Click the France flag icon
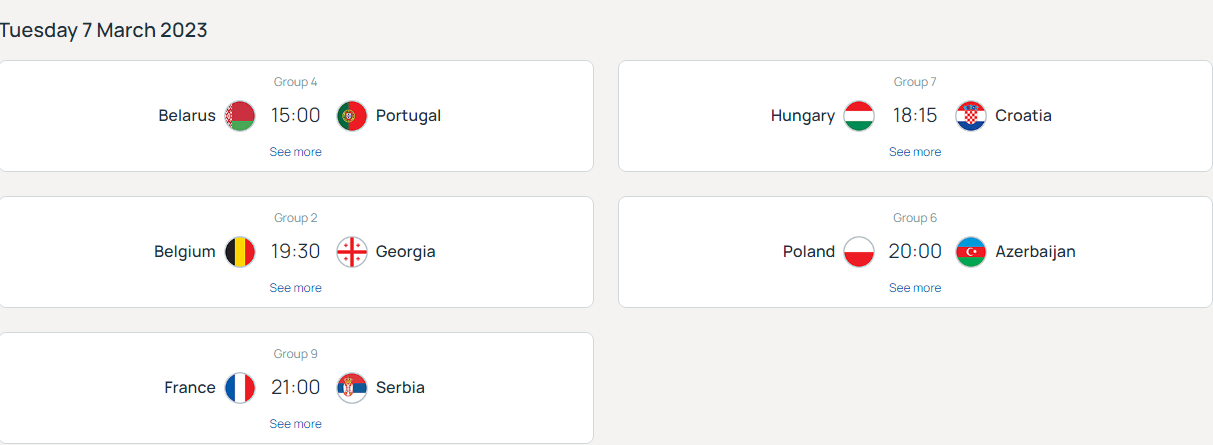This screenshot has width=1213, height=445. [240, 388]
